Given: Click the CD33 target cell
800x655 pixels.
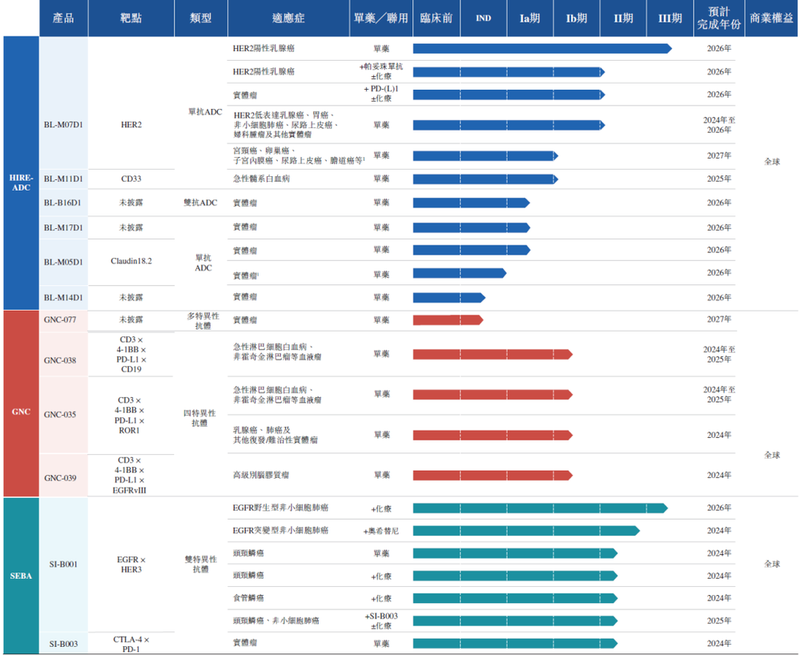Looking at the screenshot, I should tap(131, 179).
